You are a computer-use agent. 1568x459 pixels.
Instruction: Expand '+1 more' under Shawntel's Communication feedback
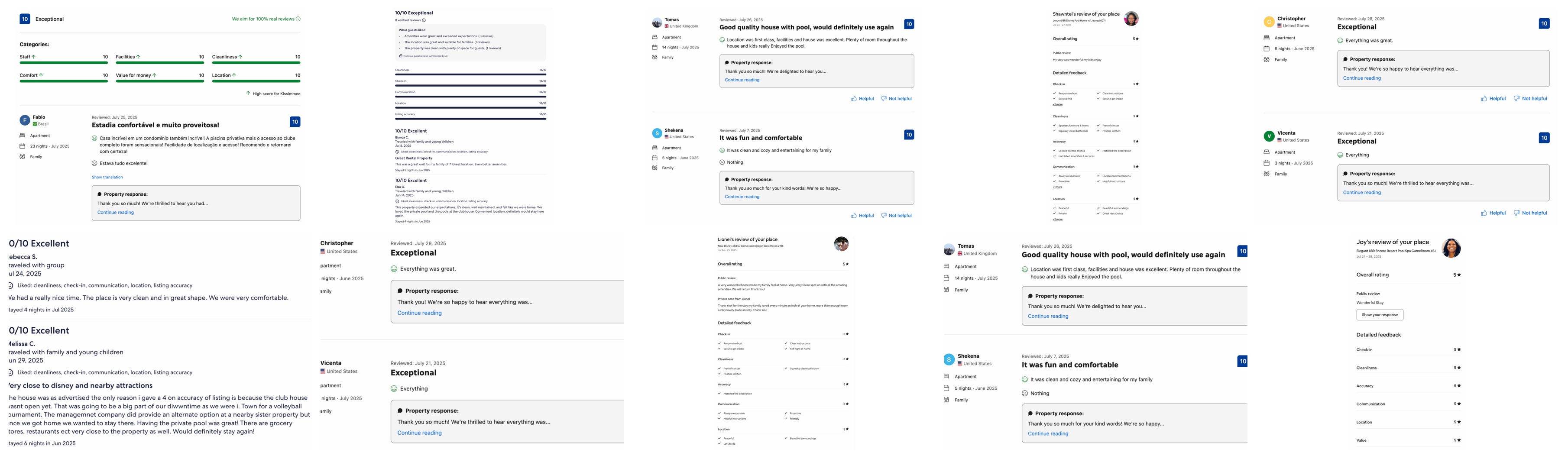click(x=1057, y=187)
